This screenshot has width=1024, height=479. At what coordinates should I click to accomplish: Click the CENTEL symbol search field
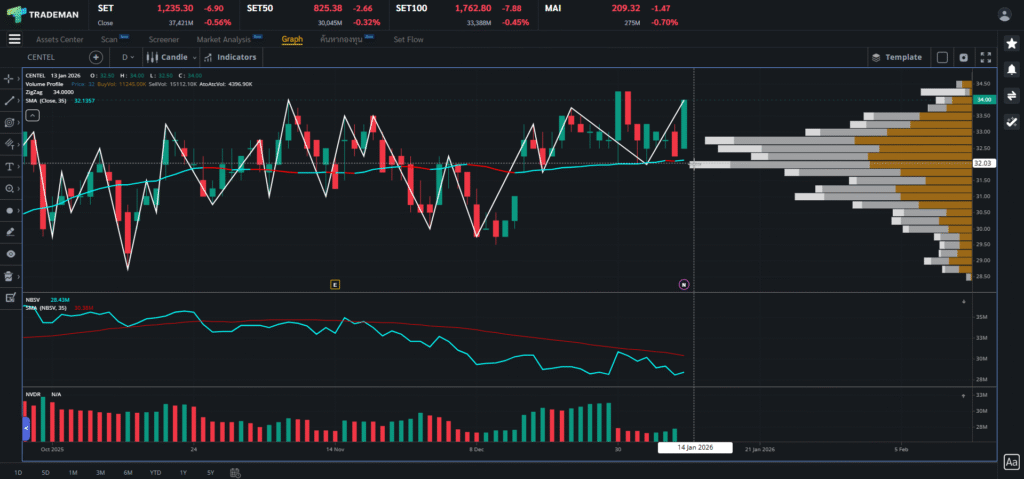(x=55, y=57)
